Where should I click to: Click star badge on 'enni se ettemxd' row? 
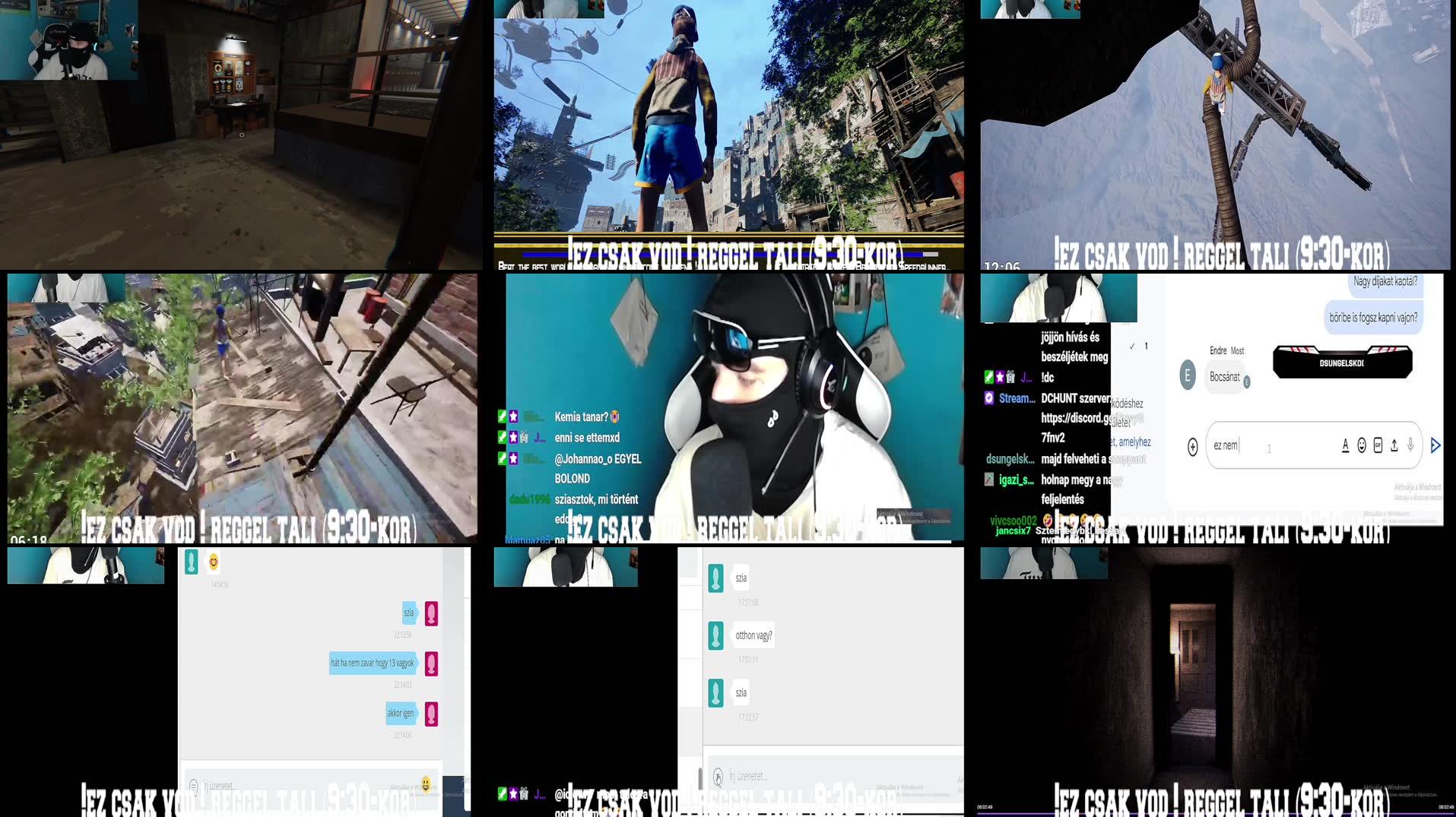click(513, 437)
